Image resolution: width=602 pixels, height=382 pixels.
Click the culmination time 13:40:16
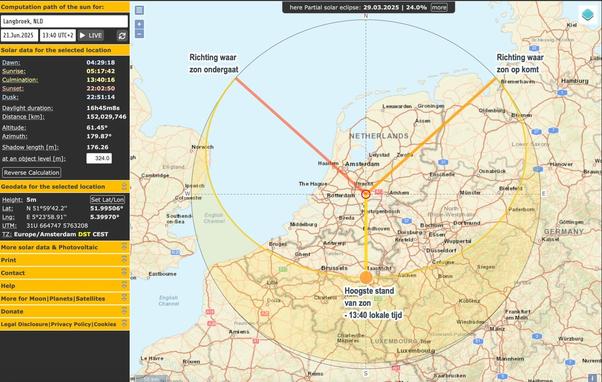pyautogui.click(x=101, y=80)
